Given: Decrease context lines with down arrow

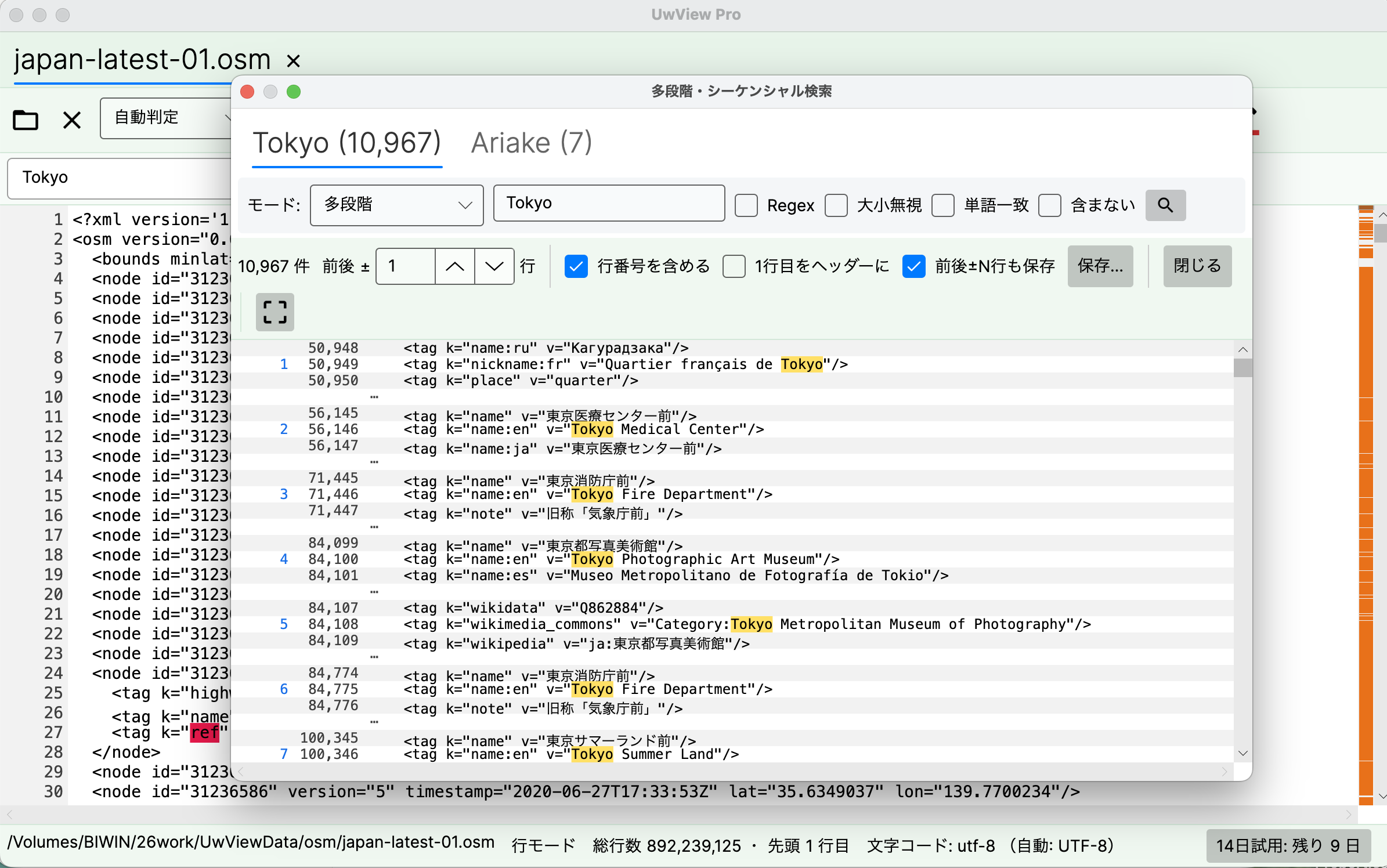Looking at the screenshot, I should click(494, 266).
